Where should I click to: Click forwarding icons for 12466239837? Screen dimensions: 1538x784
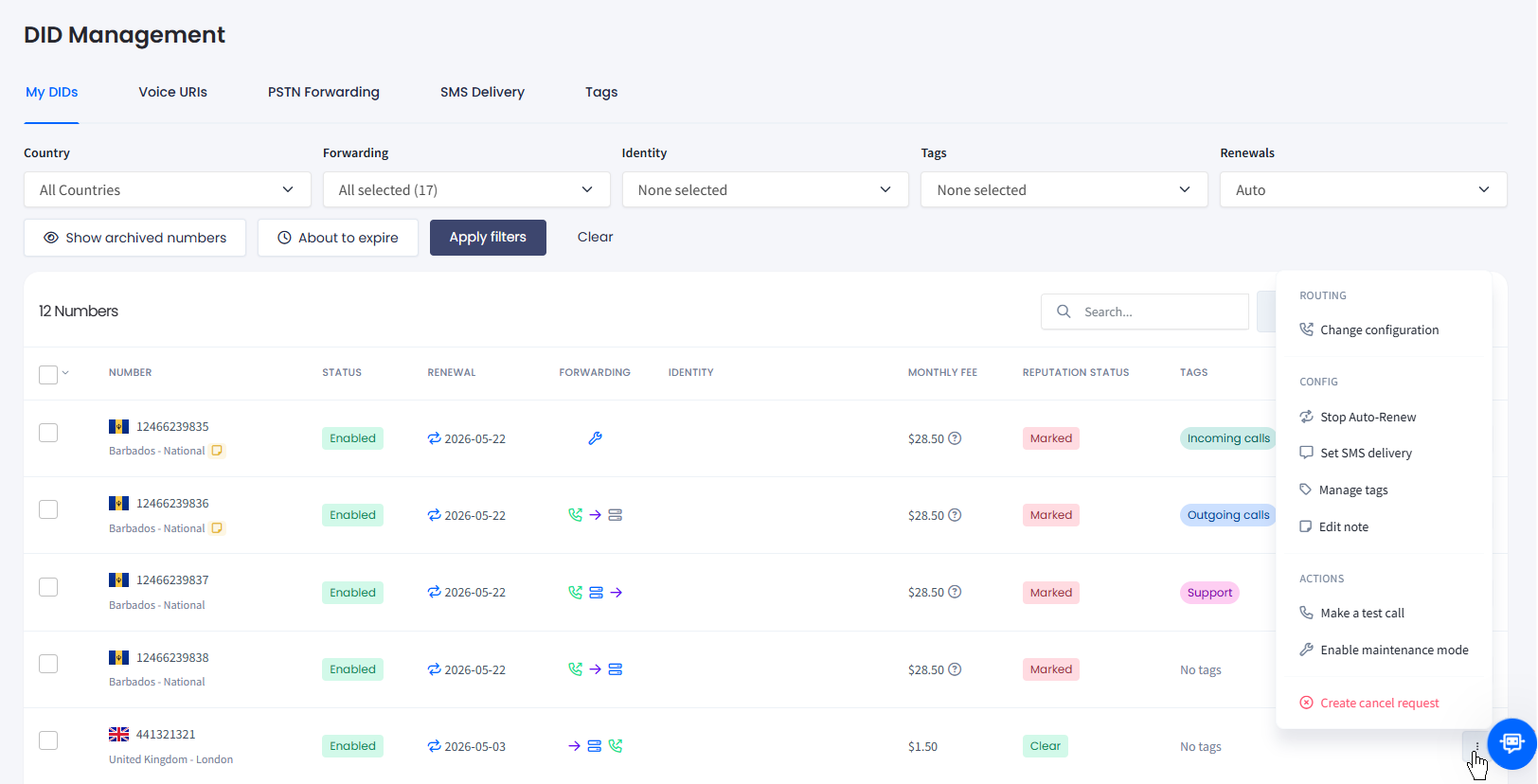[x=595, y=593]
